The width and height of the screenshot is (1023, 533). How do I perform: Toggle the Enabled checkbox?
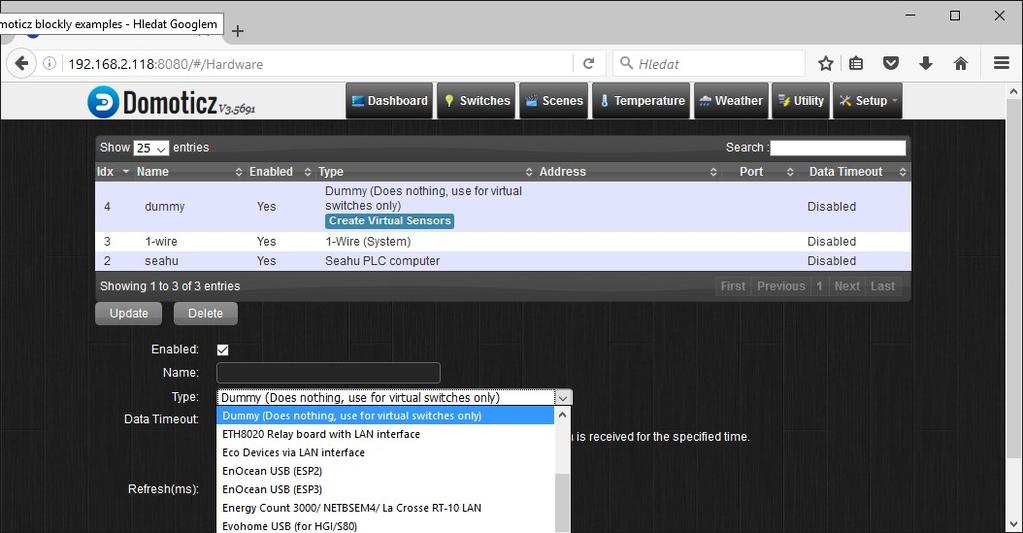pyautogui.click(x=222, y=350)
